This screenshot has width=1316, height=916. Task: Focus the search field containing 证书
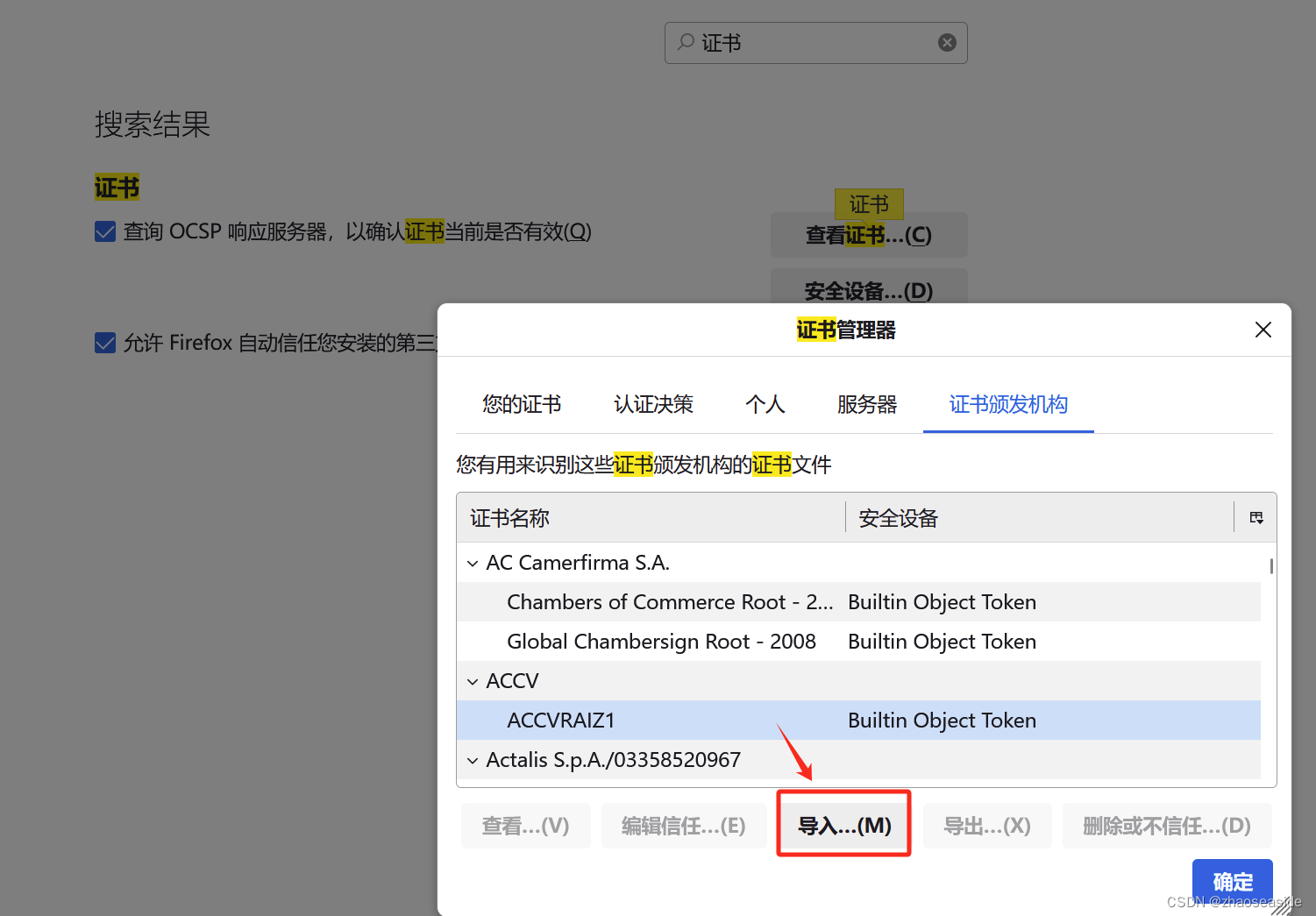[816, 43]
